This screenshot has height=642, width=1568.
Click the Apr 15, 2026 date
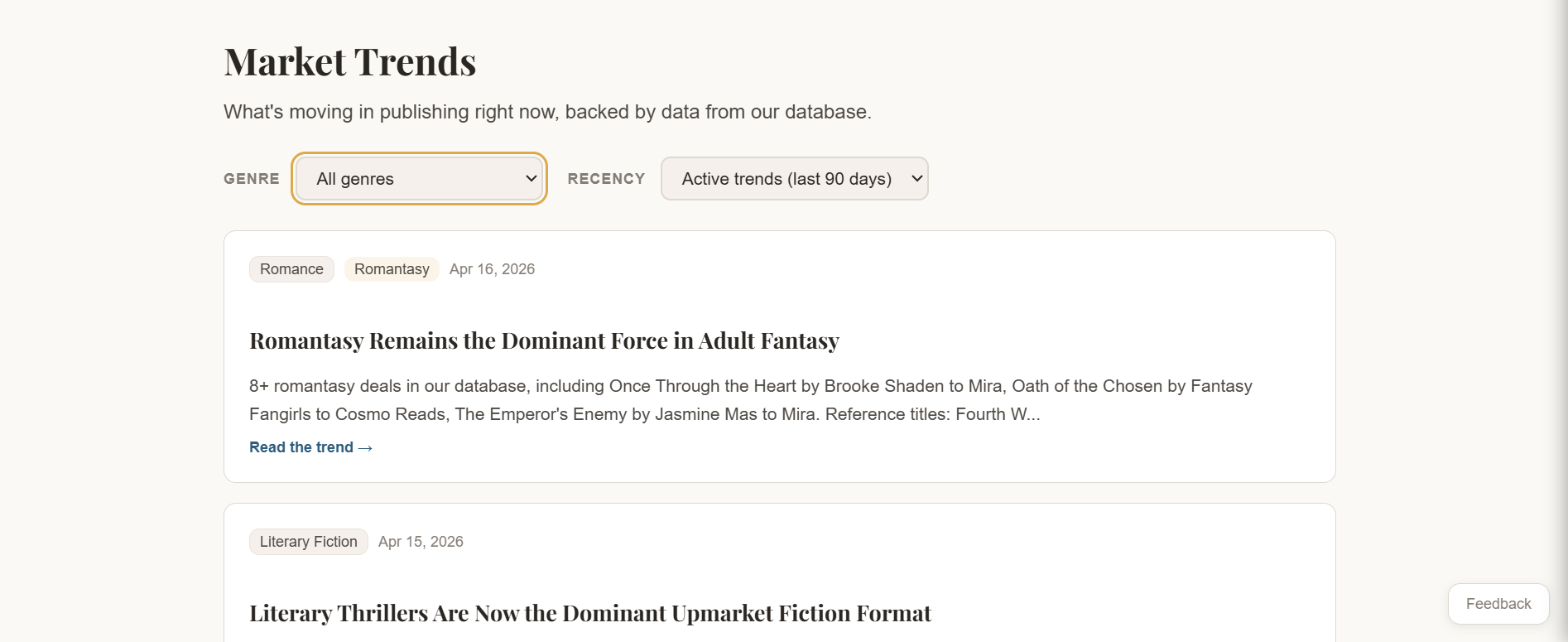pyautogui.click(x=421, y=542)
